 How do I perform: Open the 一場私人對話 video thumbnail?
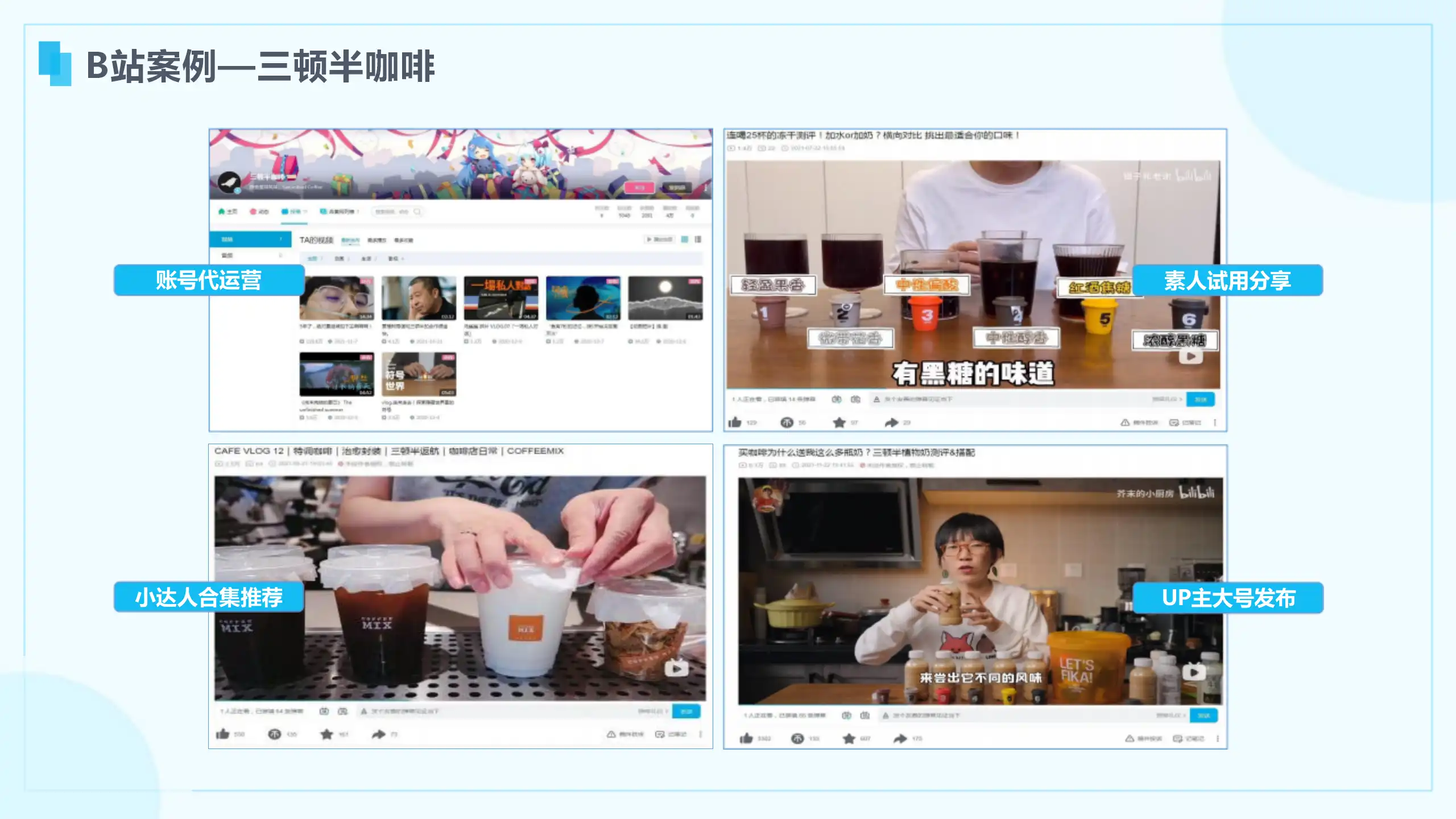[500, 298]
